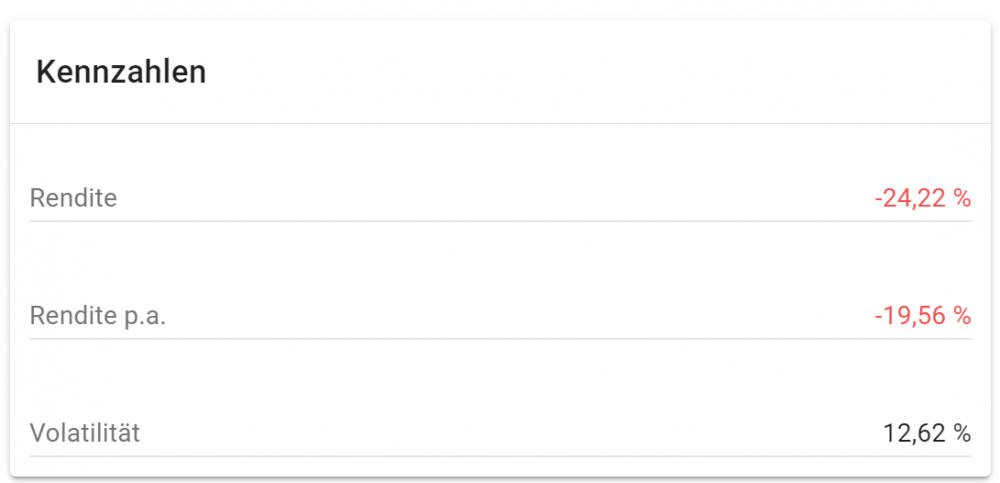The width and height of the screenshot is (1000, 483).
Task: Click the percent sign after 12,62
Action: [x=962, y=433]
